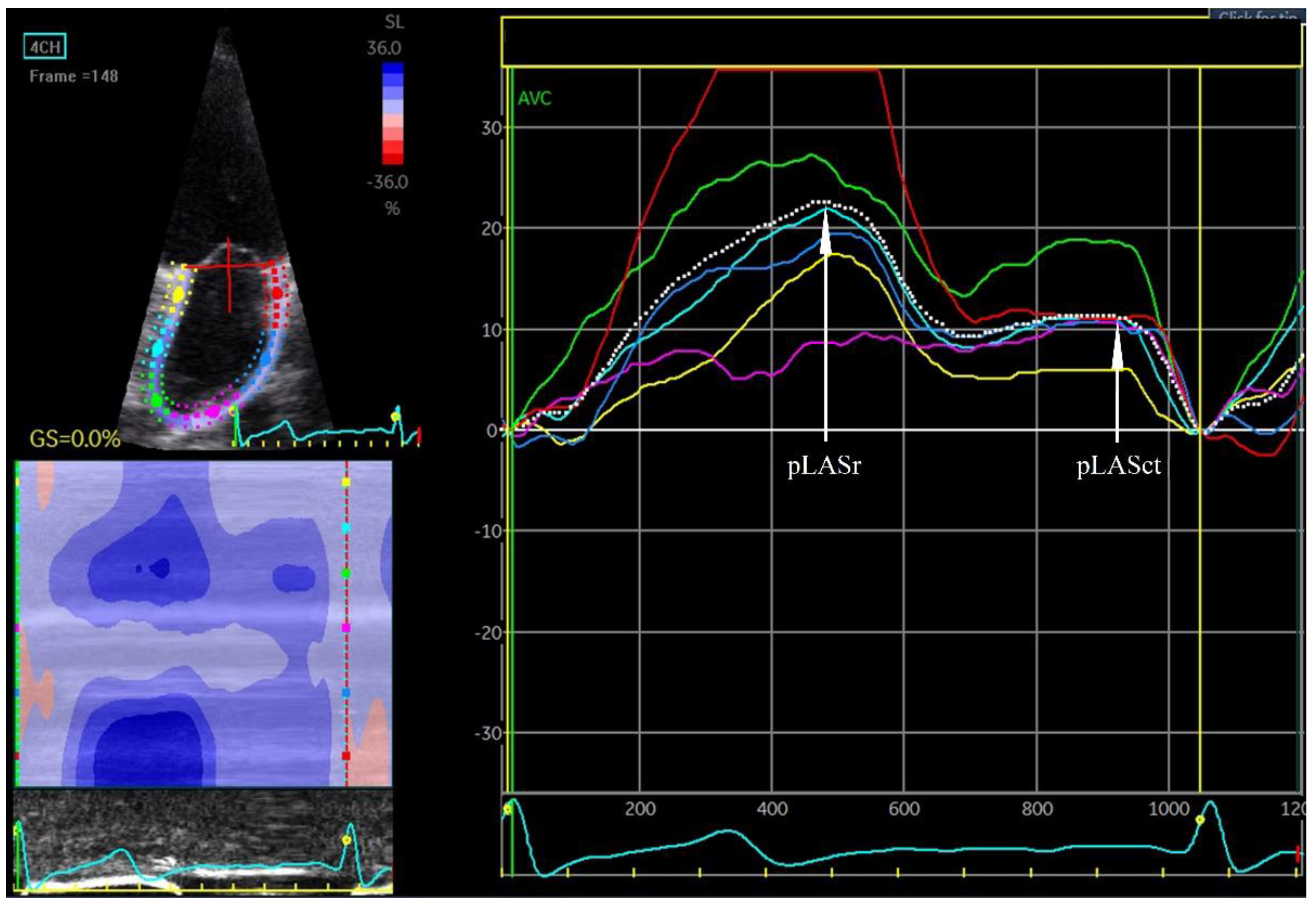Click the green AVC label
The height and width of the screenshot is (909, 1316).
point(534,99)
